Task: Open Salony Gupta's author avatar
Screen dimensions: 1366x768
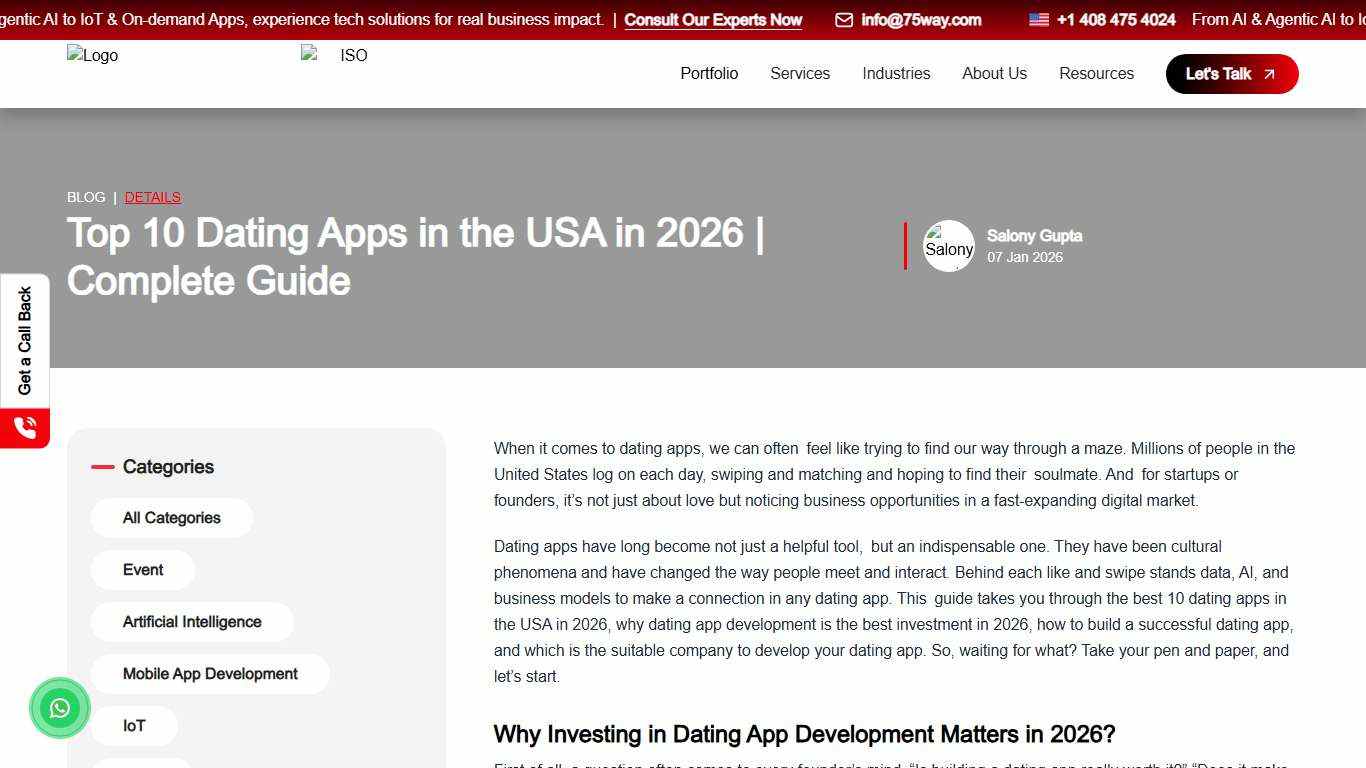Action: point(948,246)
